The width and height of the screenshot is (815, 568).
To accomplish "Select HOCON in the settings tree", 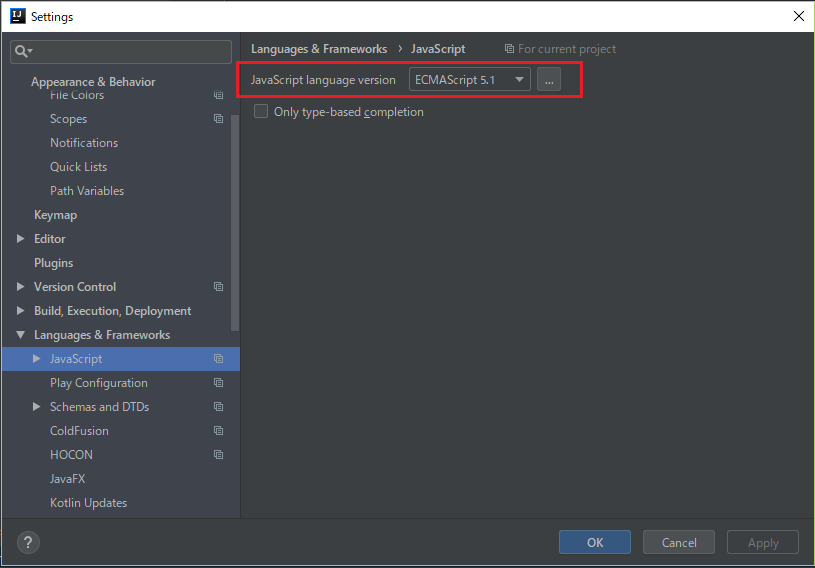I will click(71, 455).
